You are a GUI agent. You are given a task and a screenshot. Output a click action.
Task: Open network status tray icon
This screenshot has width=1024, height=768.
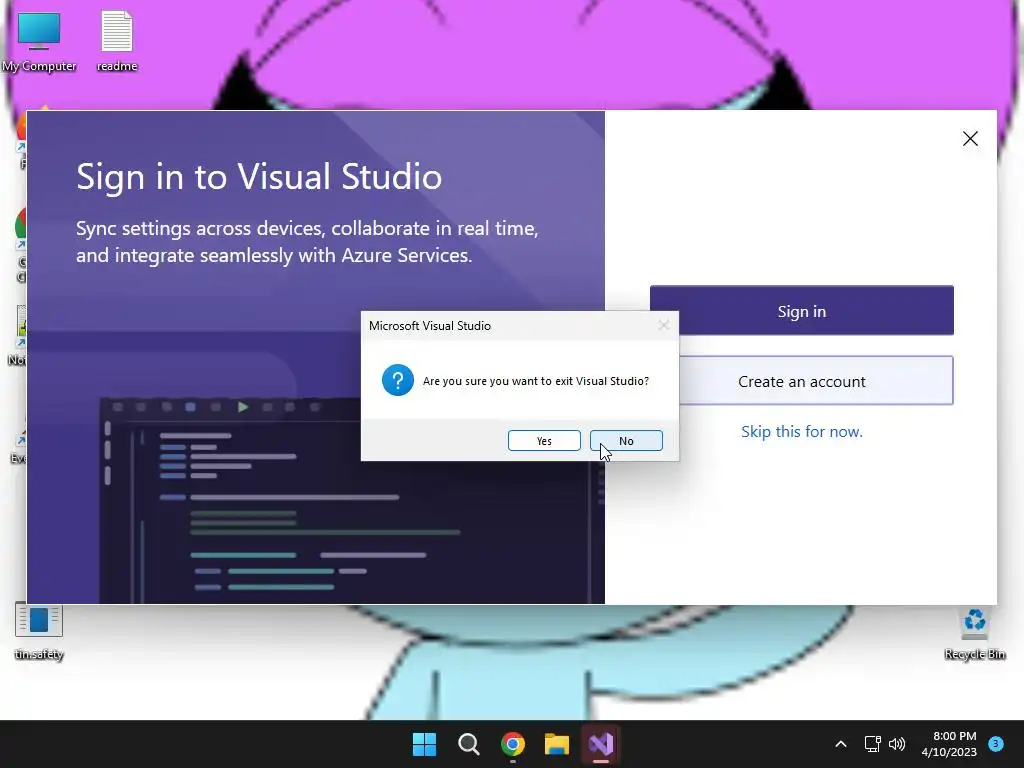tap(872, 744)
